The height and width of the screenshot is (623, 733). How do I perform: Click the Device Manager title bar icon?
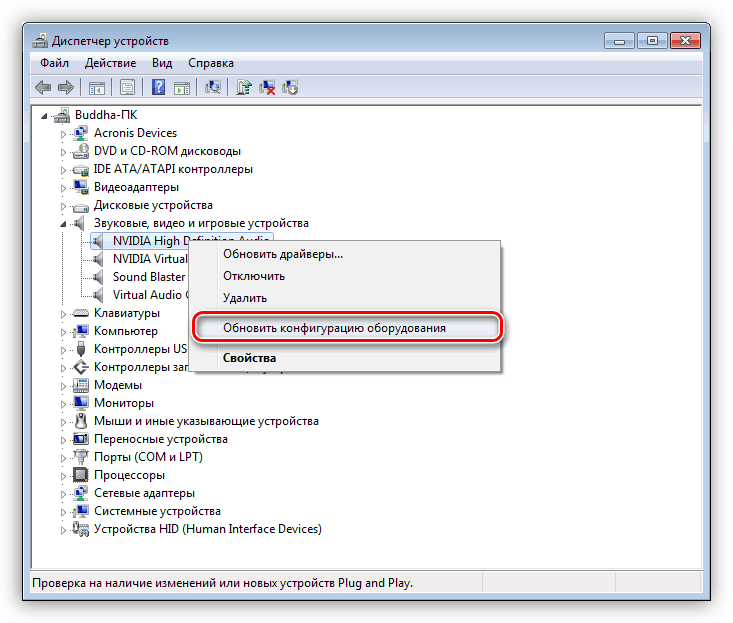pyautogui.click(x=40, y=41)
